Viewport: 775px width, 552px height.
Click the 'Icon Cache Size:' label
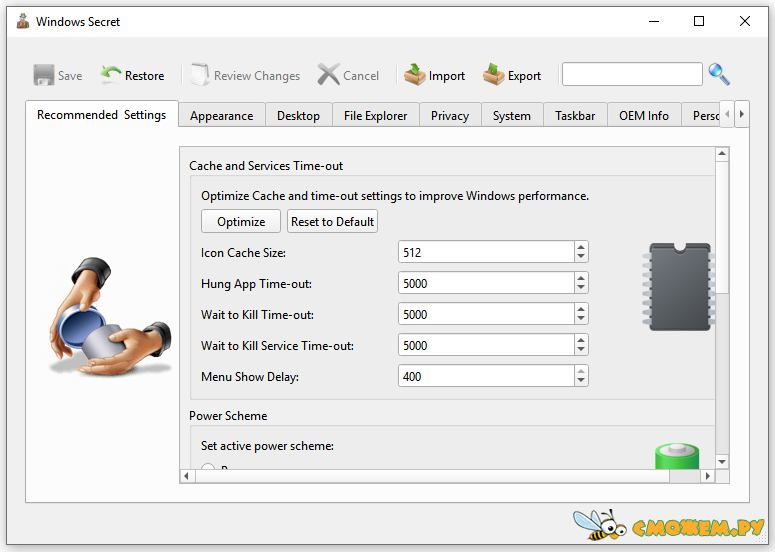click(244, 253)
